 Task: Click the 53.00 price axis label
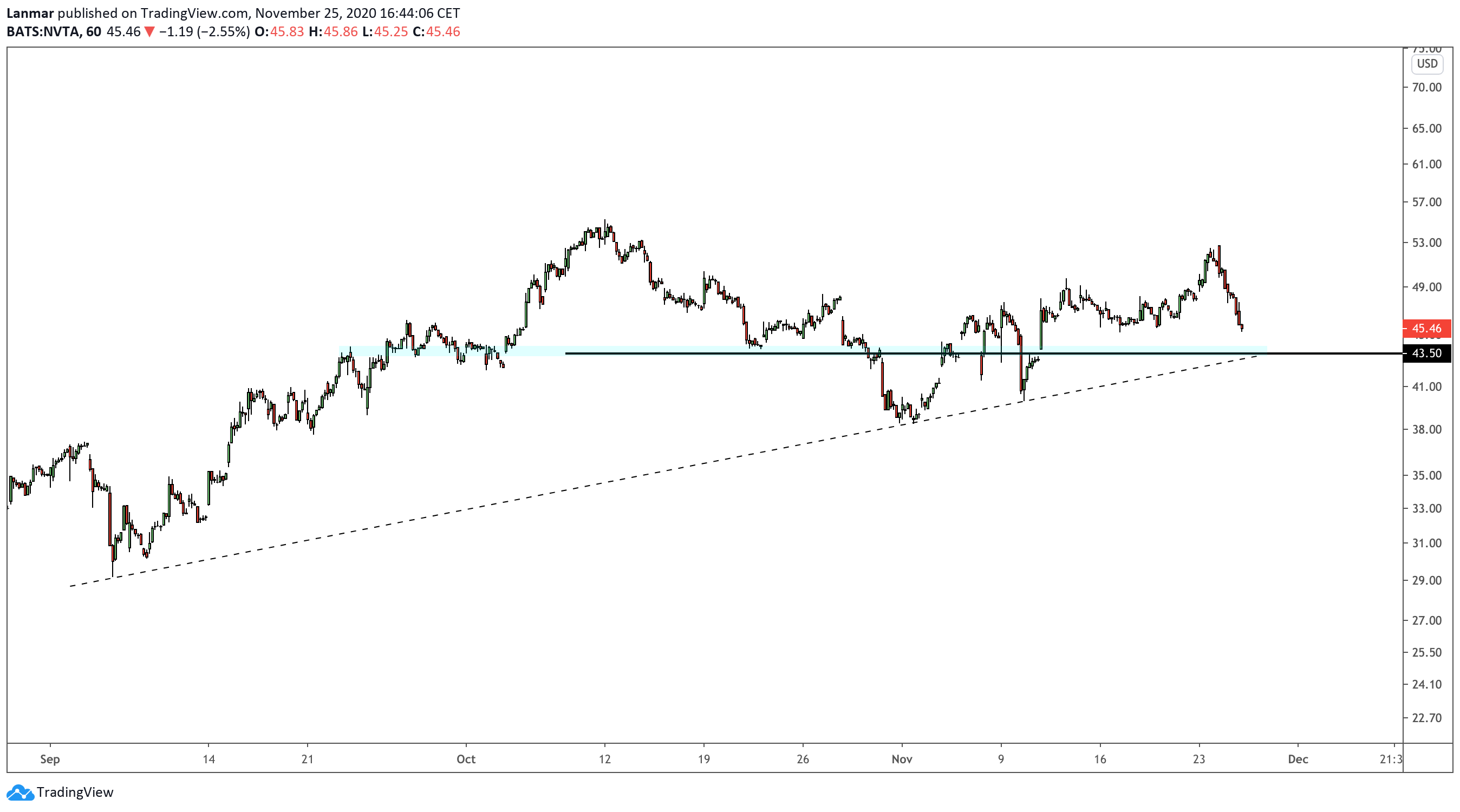1426,243
